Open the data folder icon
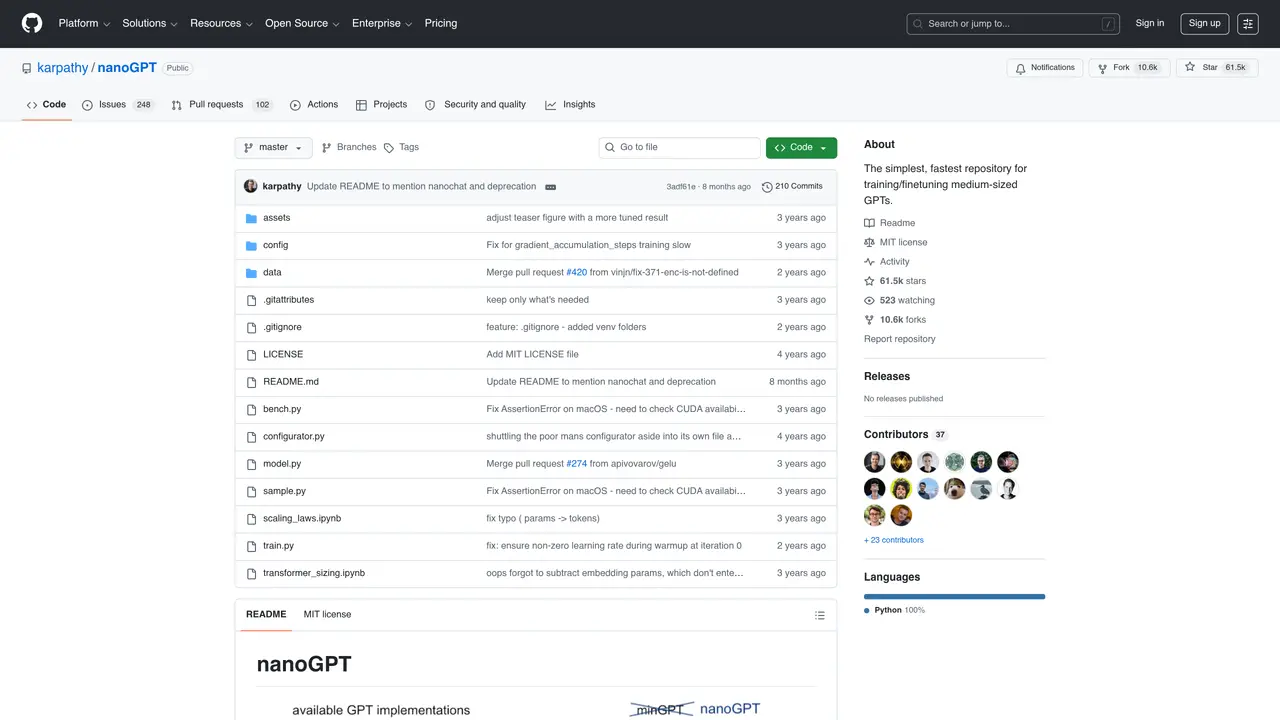The image size is (1280, 720). coord(252,272)
